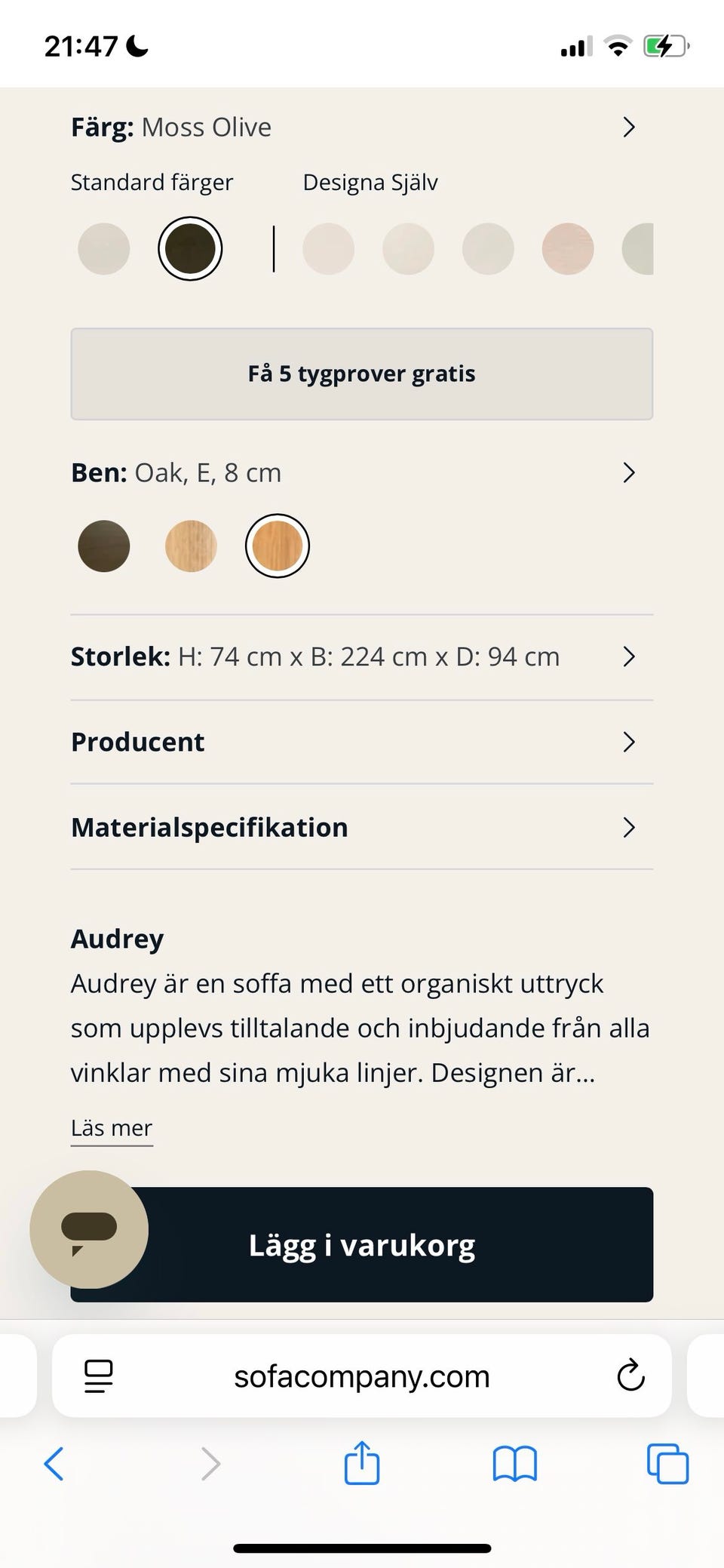Tap the sofacompany.com address field
This screenshot has height=1568, width=724.
pyautogui.click(x=362, y=1376)
